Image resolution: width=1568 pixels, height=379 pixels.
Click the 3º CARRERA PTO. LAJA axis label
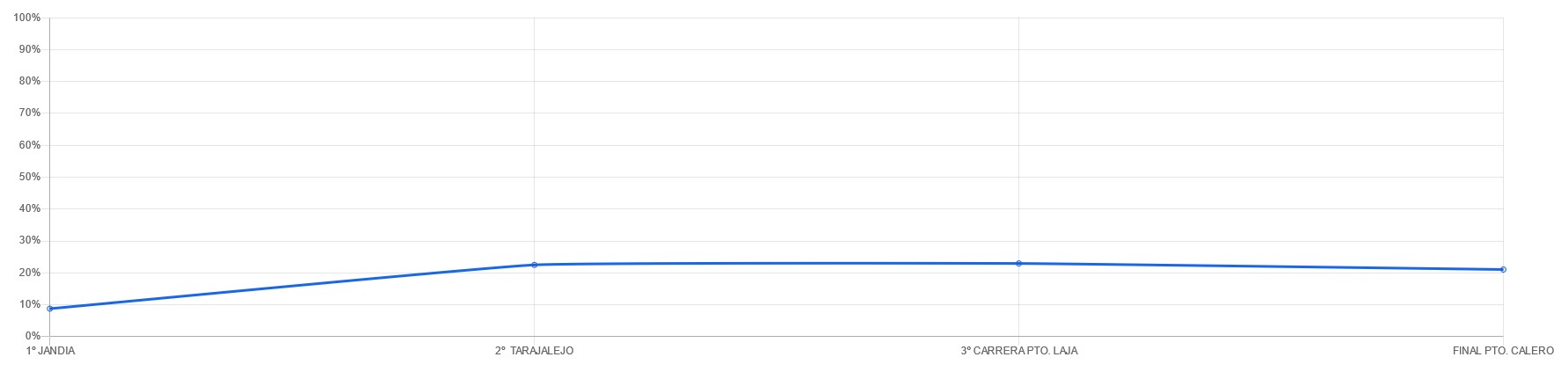(x=1018, y=351)
